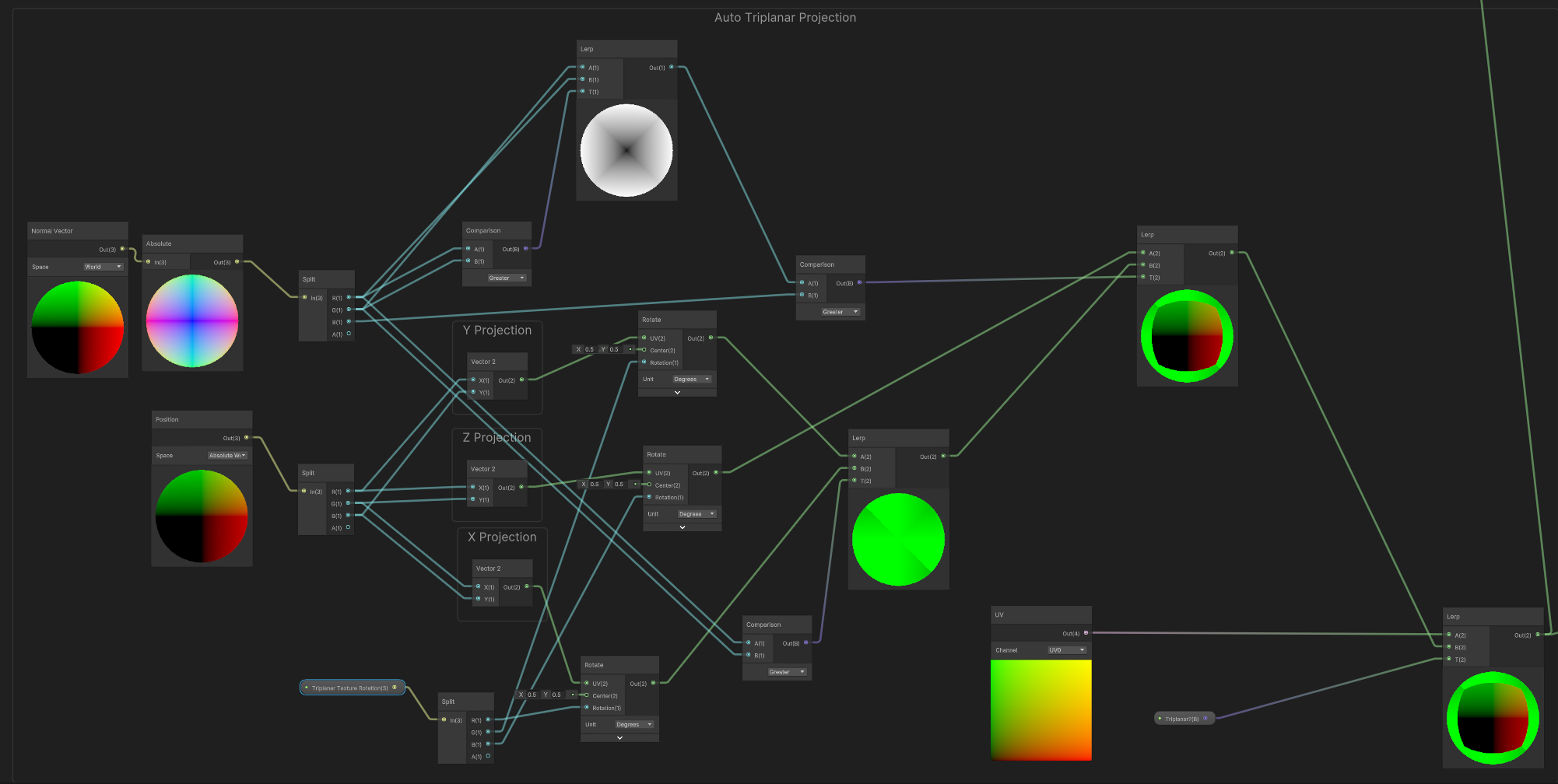Open Greater dropdown on leftmost Comparison node
The width and height of the screenshot is (1558, 784).
pos(507,278)
